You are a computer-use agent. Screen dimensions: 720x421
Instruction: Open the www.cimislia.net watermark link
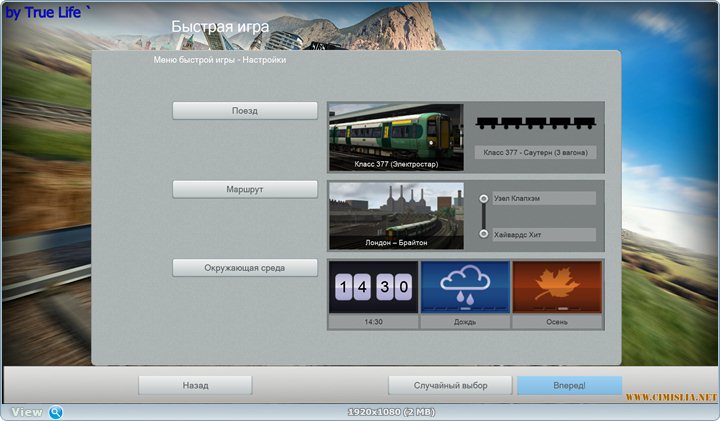tap(672, 398)
